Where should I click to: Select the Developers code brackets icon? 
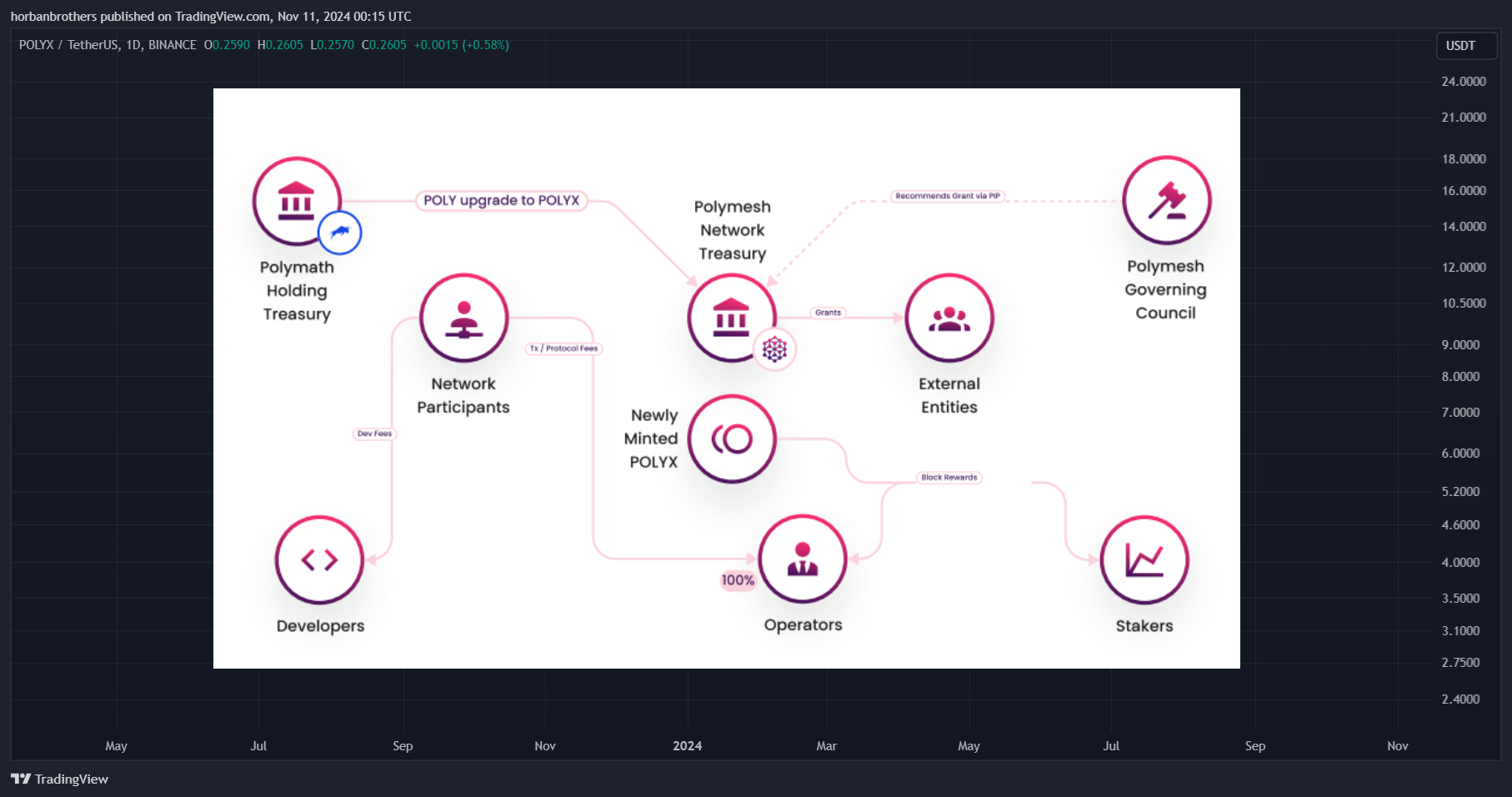click(x=319, y=559)
